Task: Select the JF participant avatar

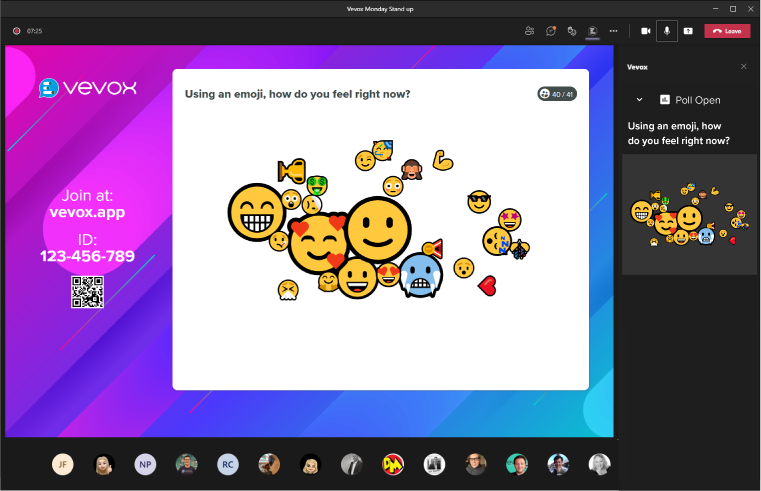Action: point(63,464)
